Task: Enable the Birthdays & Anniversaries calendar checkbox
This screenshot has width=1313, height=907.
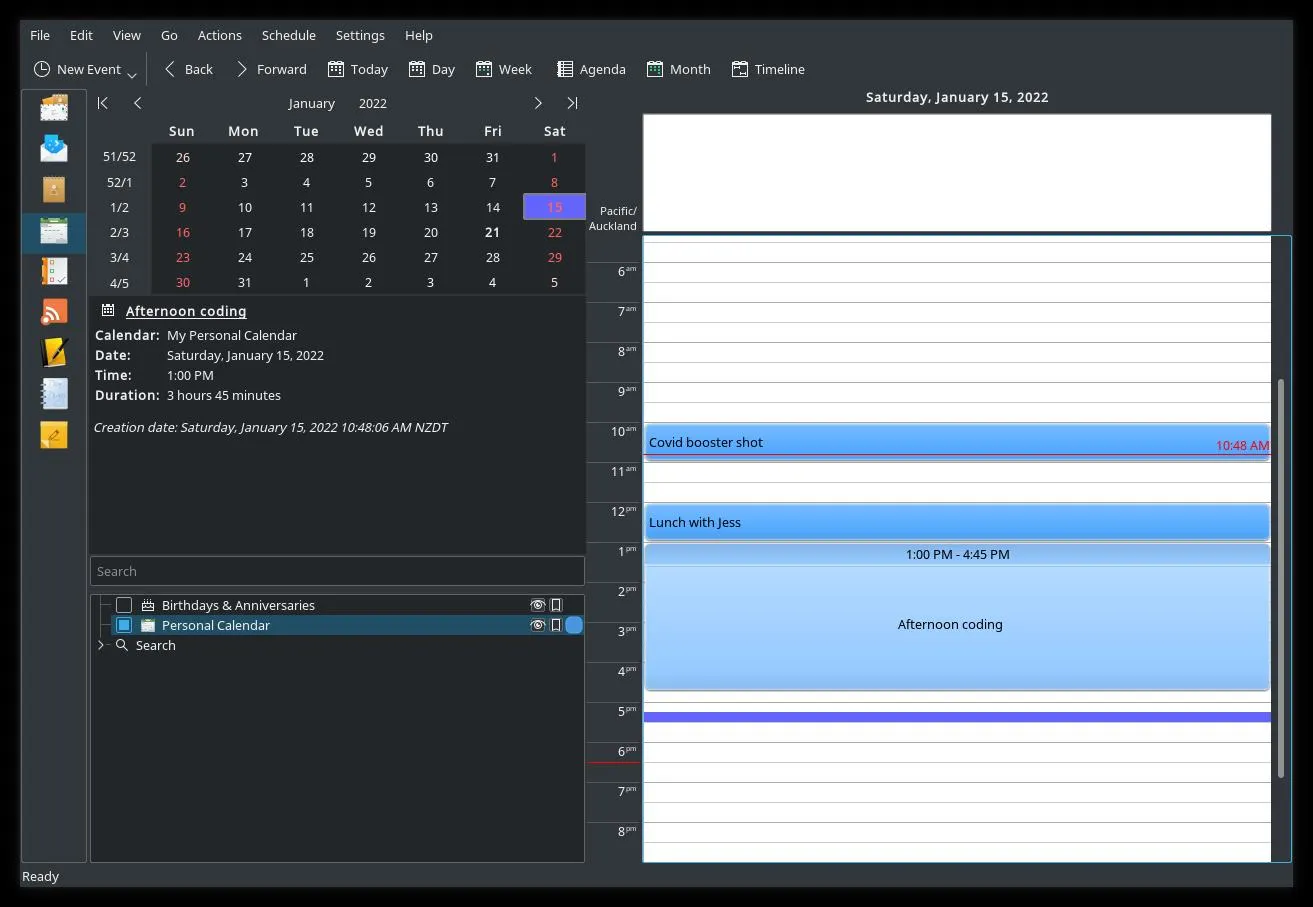Action: coord(123,604)
